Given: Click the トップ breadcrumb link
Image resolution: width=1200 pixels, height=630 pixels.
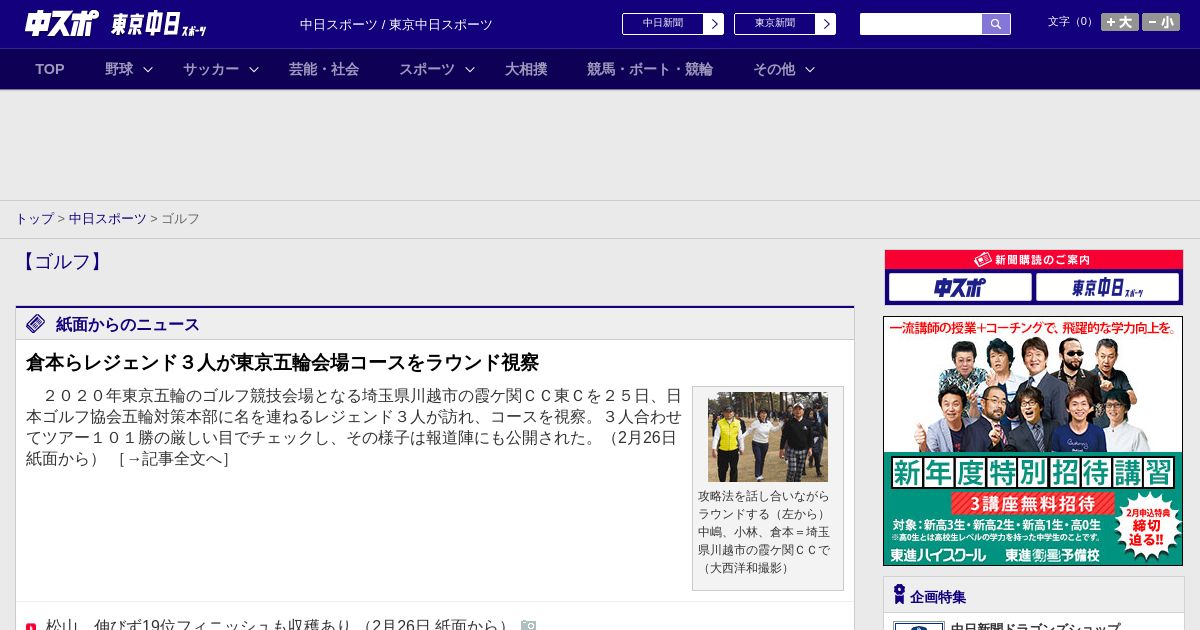Looking at the screenshot, I should click(34, 219).
